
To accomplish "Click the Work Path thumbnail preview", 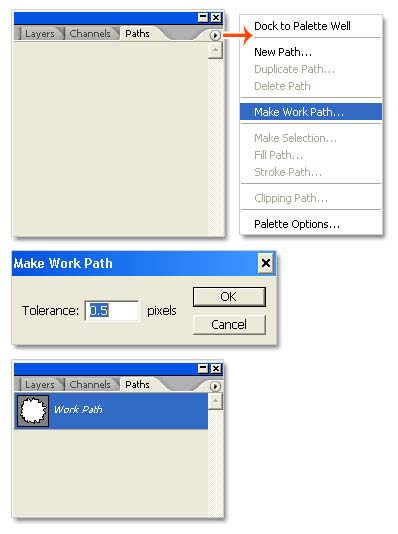I will (33, 411).
